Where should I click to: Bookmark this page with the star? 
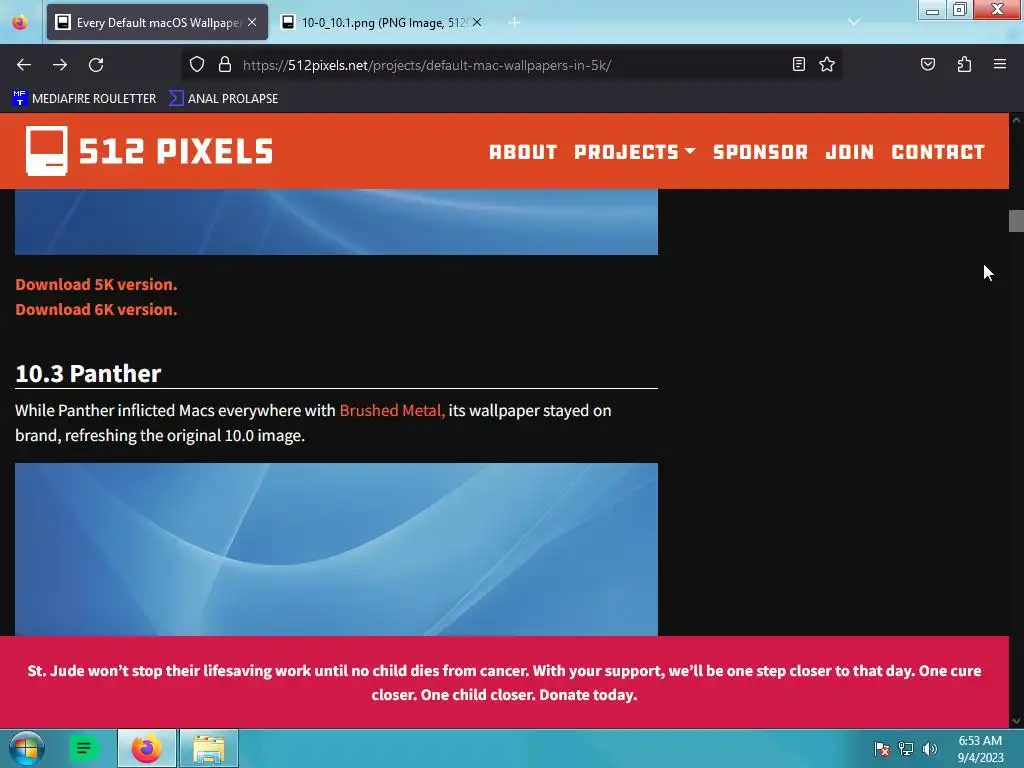(827, 64)
